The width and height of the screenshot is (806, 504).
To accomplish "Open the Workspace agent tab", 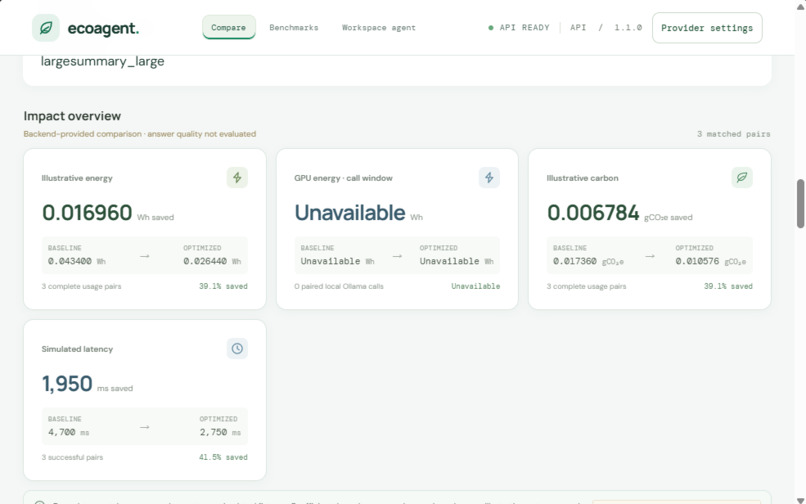I will point(378,28).
